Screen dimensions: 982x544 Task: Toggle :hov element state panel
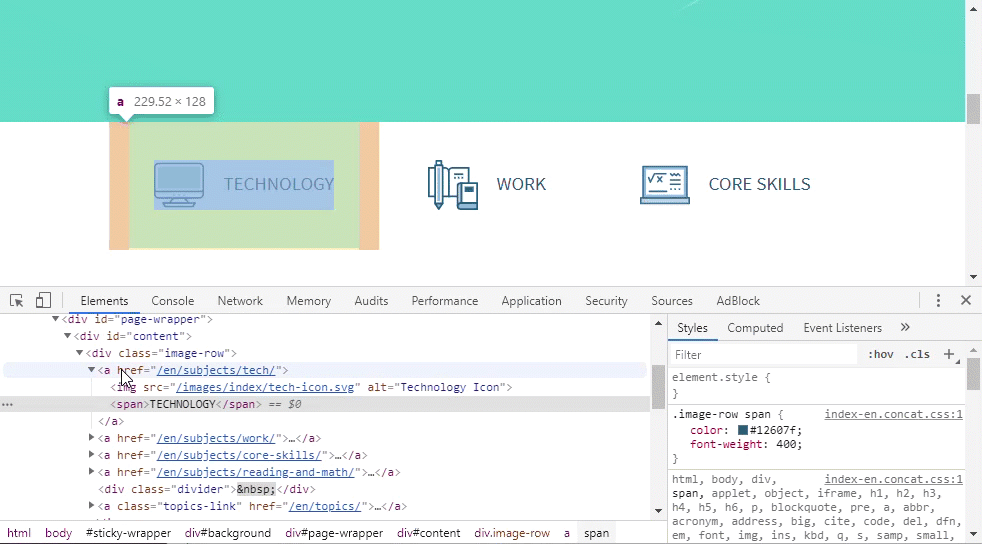pos(880,355)
